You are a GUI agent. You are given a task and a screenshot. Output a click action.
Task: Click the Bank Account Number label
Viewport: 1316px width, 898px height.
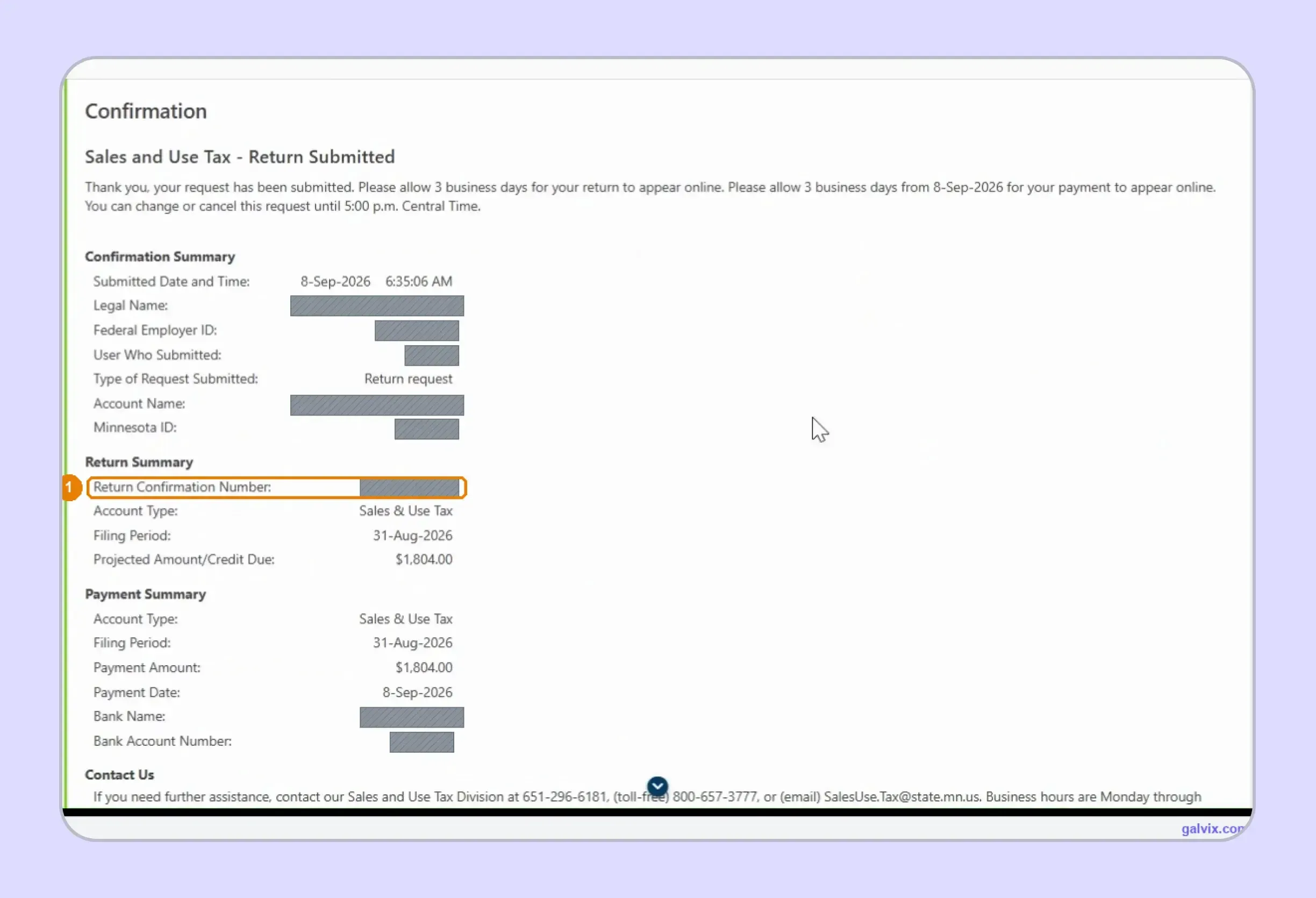pos(162,742)
